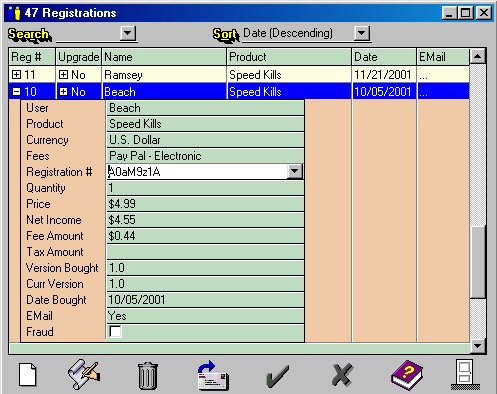Image resolution: width=497 pixels, height=394 pixels.
Task: Expand Upgrade details for Ramsey row
Action: 63,75
